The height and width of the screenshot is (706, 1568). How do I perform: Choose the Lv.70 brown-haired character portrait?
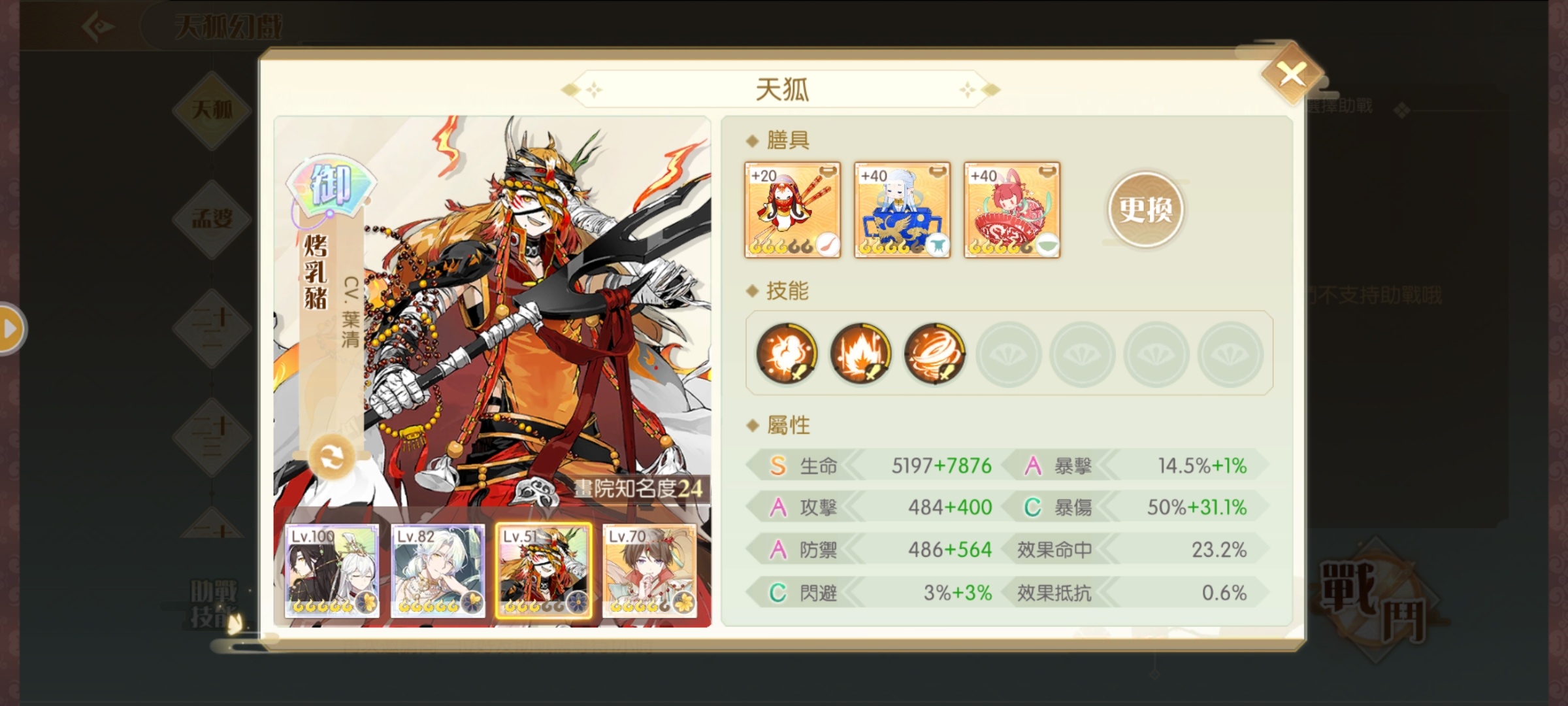[649, 571]
